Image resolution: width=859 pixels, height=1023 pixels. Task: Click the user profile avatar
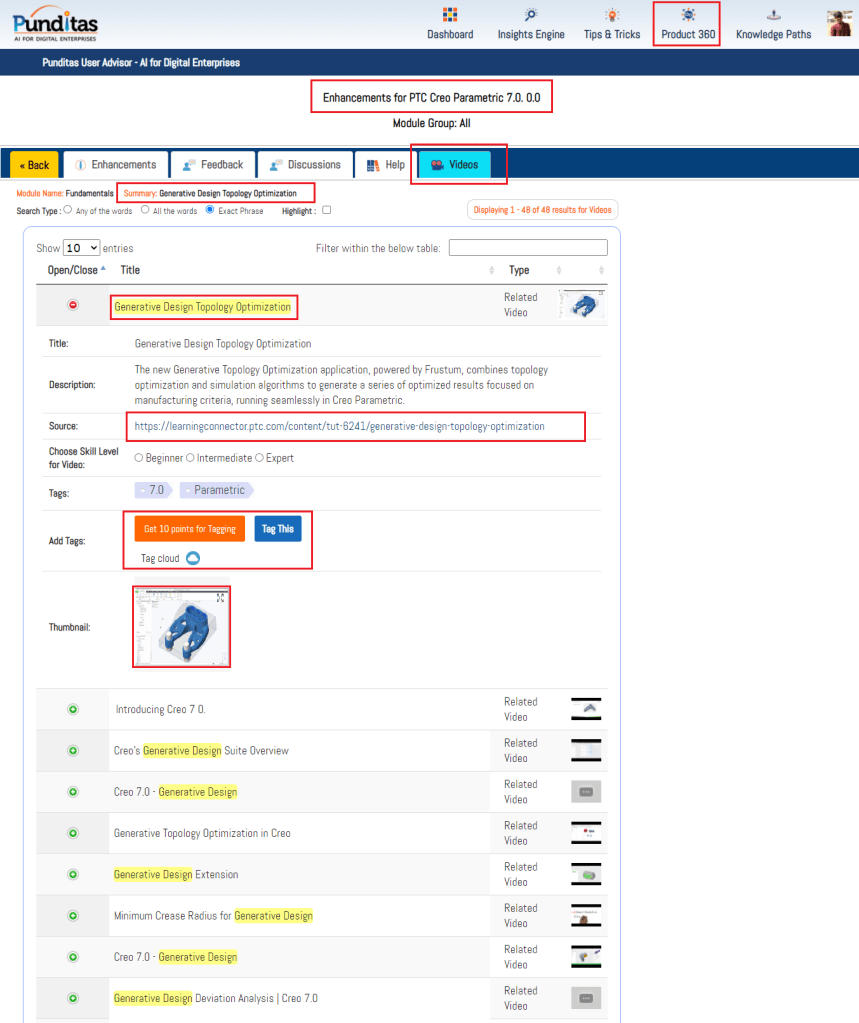[839, 23]
